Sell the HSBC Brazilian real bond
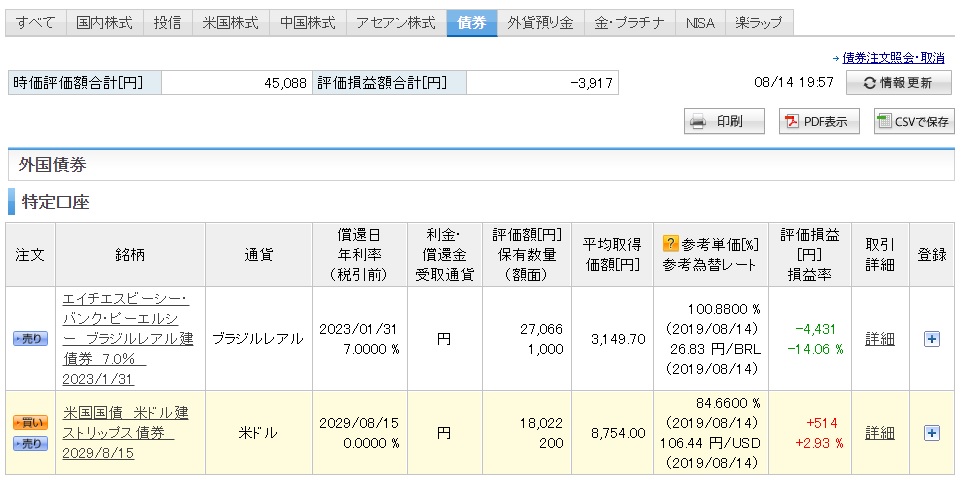This screenshot has height=484, width=961. click(x=31, y=339)
